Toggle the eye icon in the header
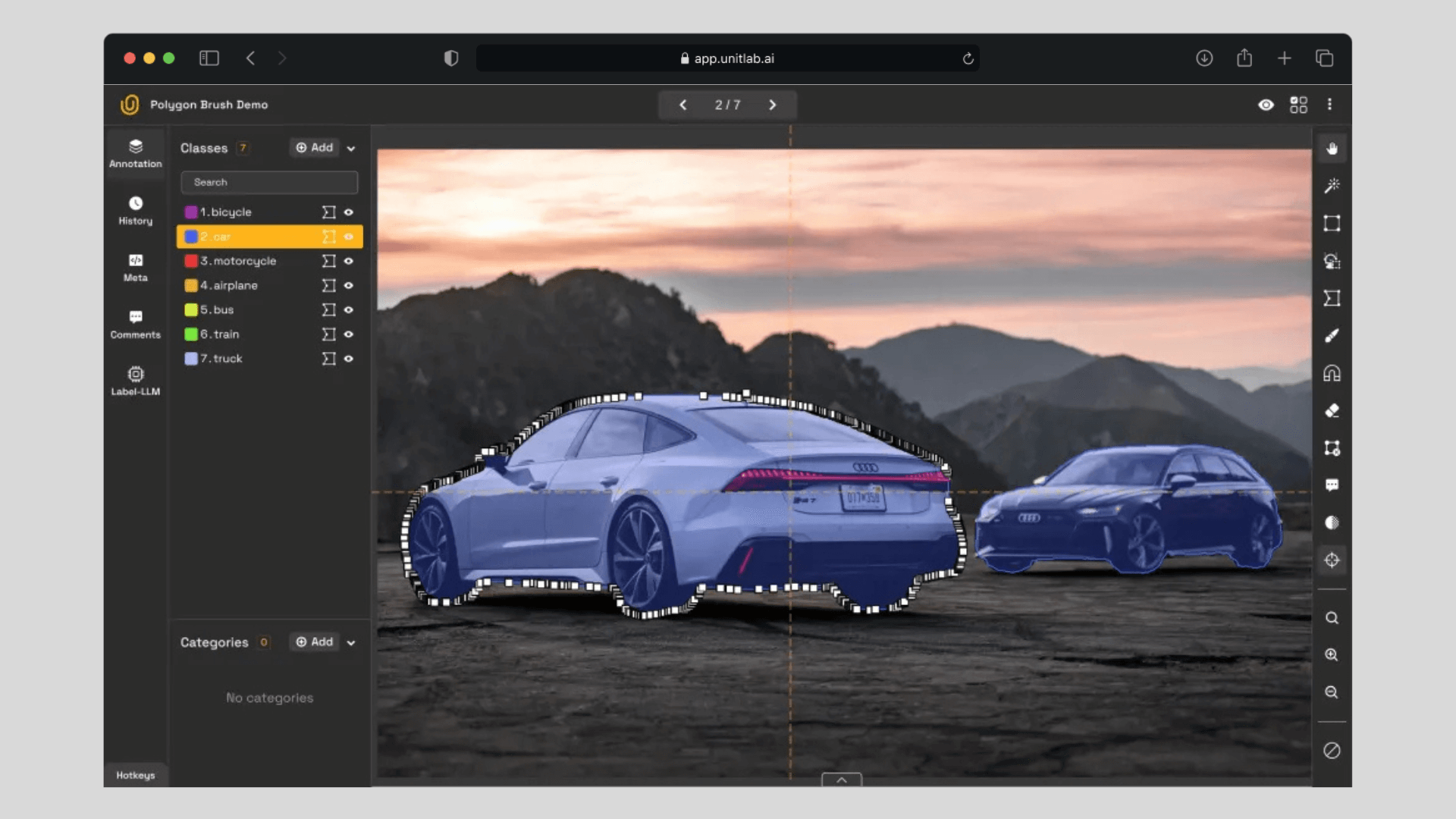The width and height of the screenshot is (1456, 819). click(1266, 105)
